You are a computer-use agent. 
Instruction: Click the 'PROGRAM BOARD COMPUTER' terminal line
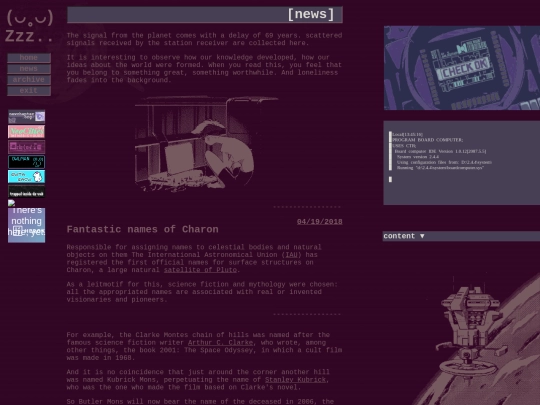pyautogui.click(x=428, y=140)
